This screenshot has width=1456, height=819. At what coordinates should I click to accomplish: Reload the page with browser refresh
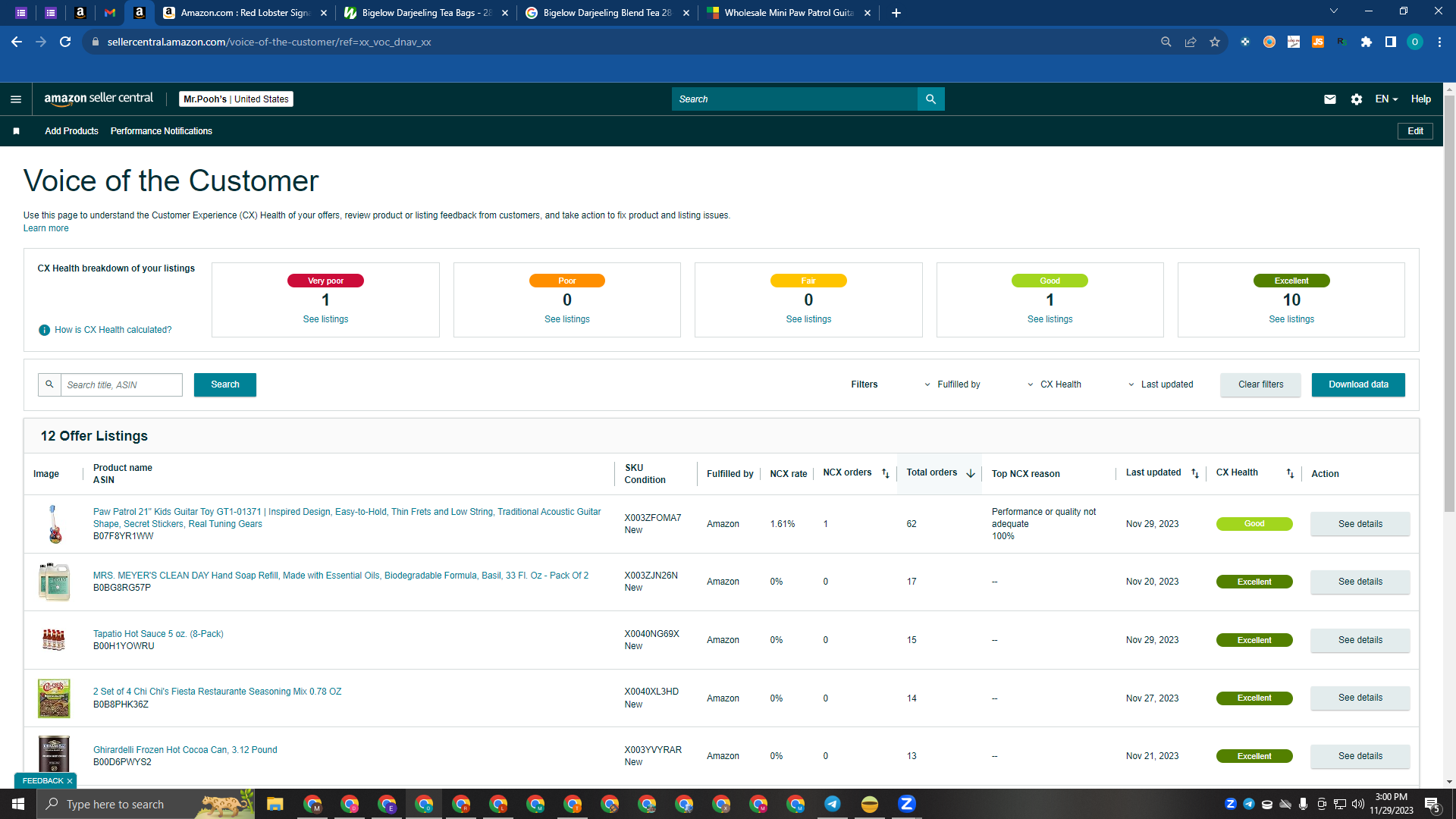point(65,42)
